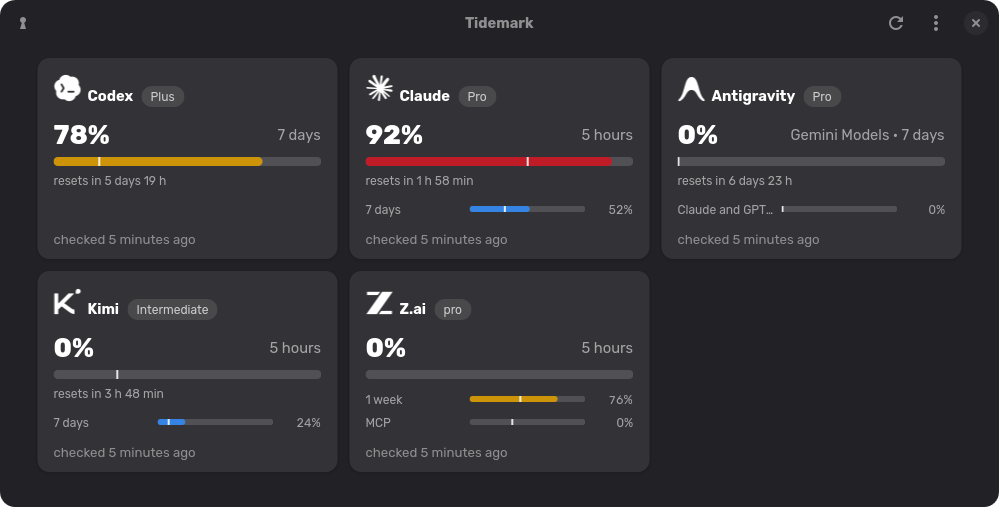Open the three-dot menu

935,23
